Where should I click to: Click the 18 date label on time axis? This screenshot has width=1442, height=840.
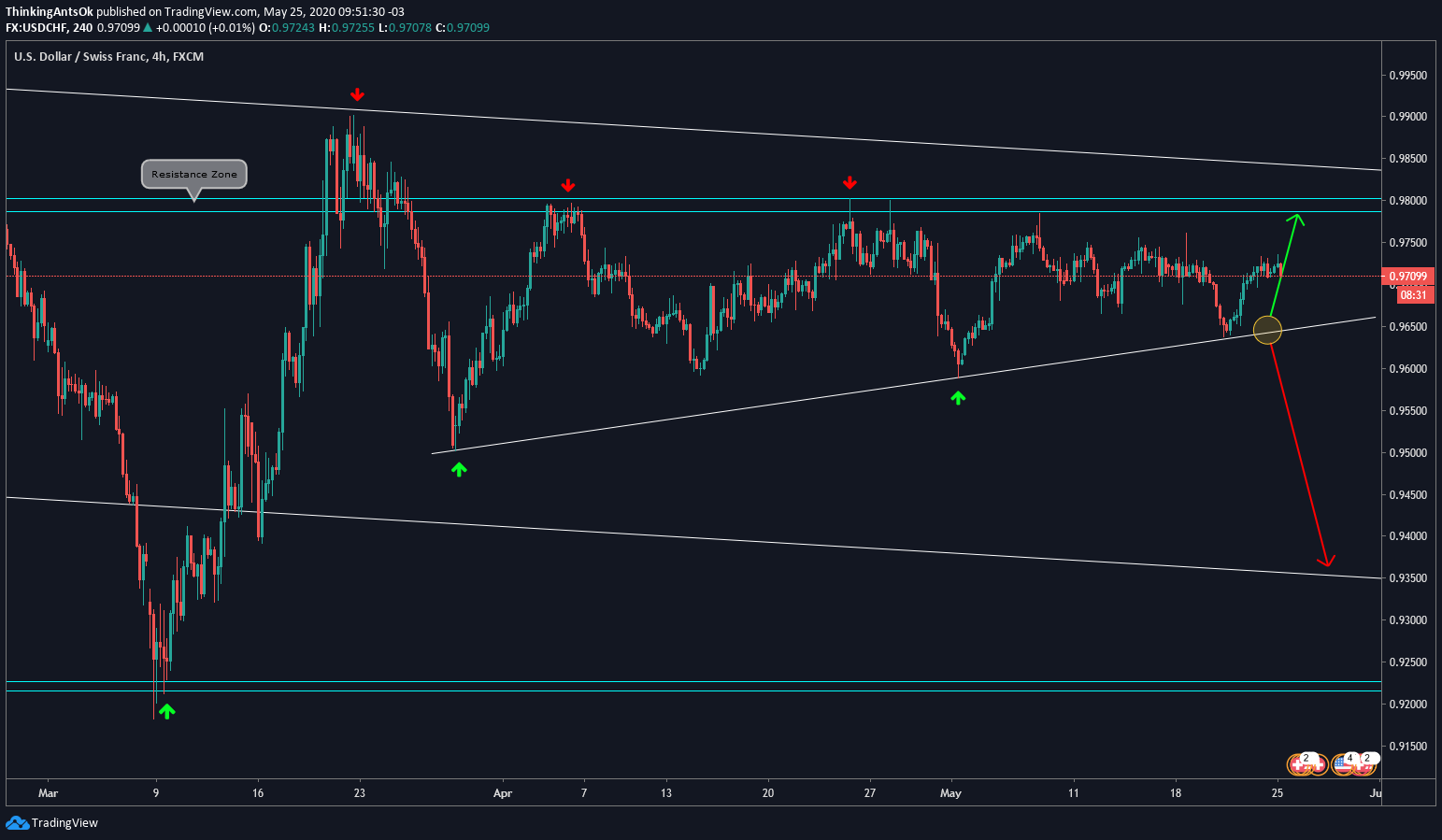tap(1176, 793)
